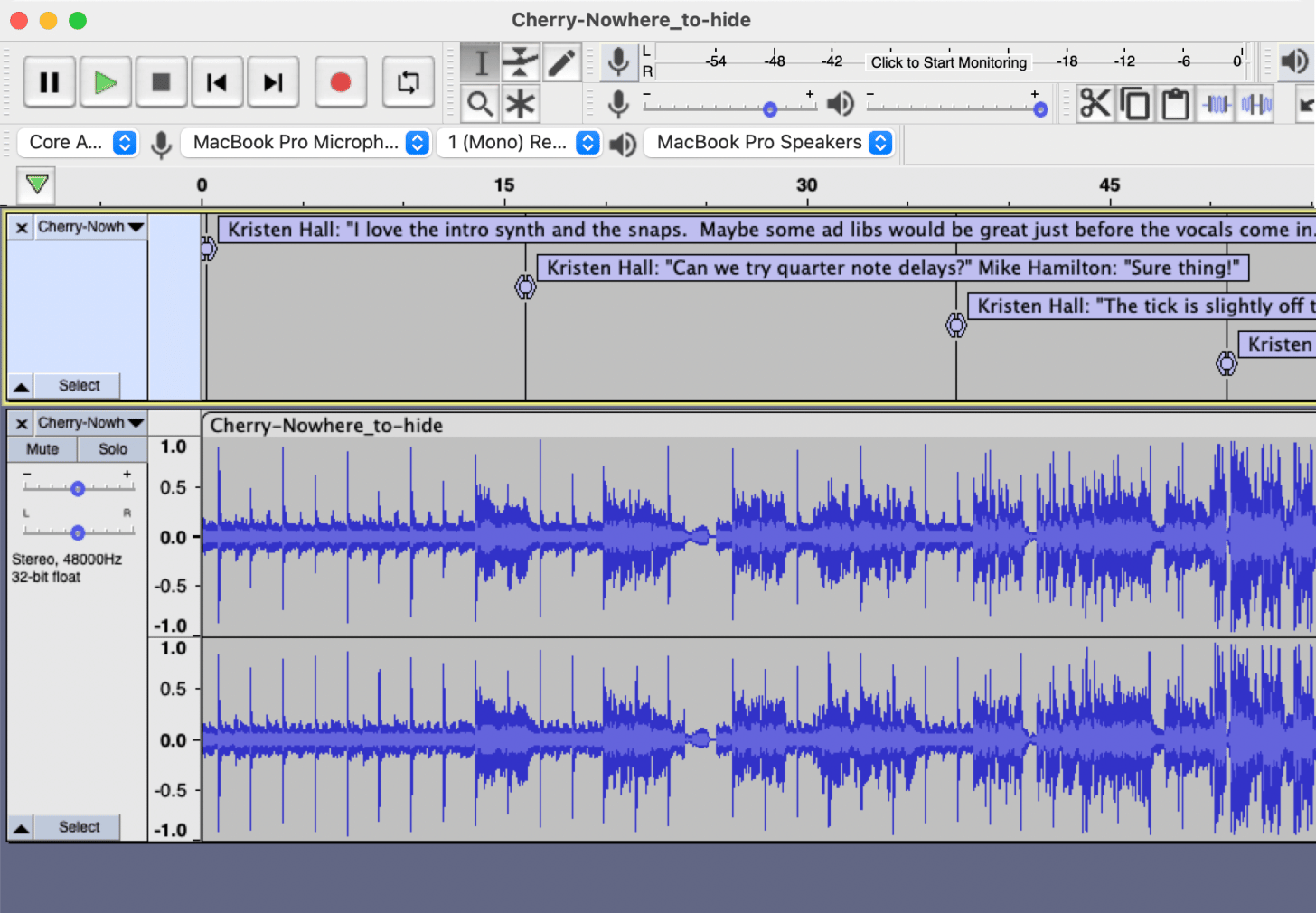Select the Draw tool

pyautogui.click(x=561, y=62)
